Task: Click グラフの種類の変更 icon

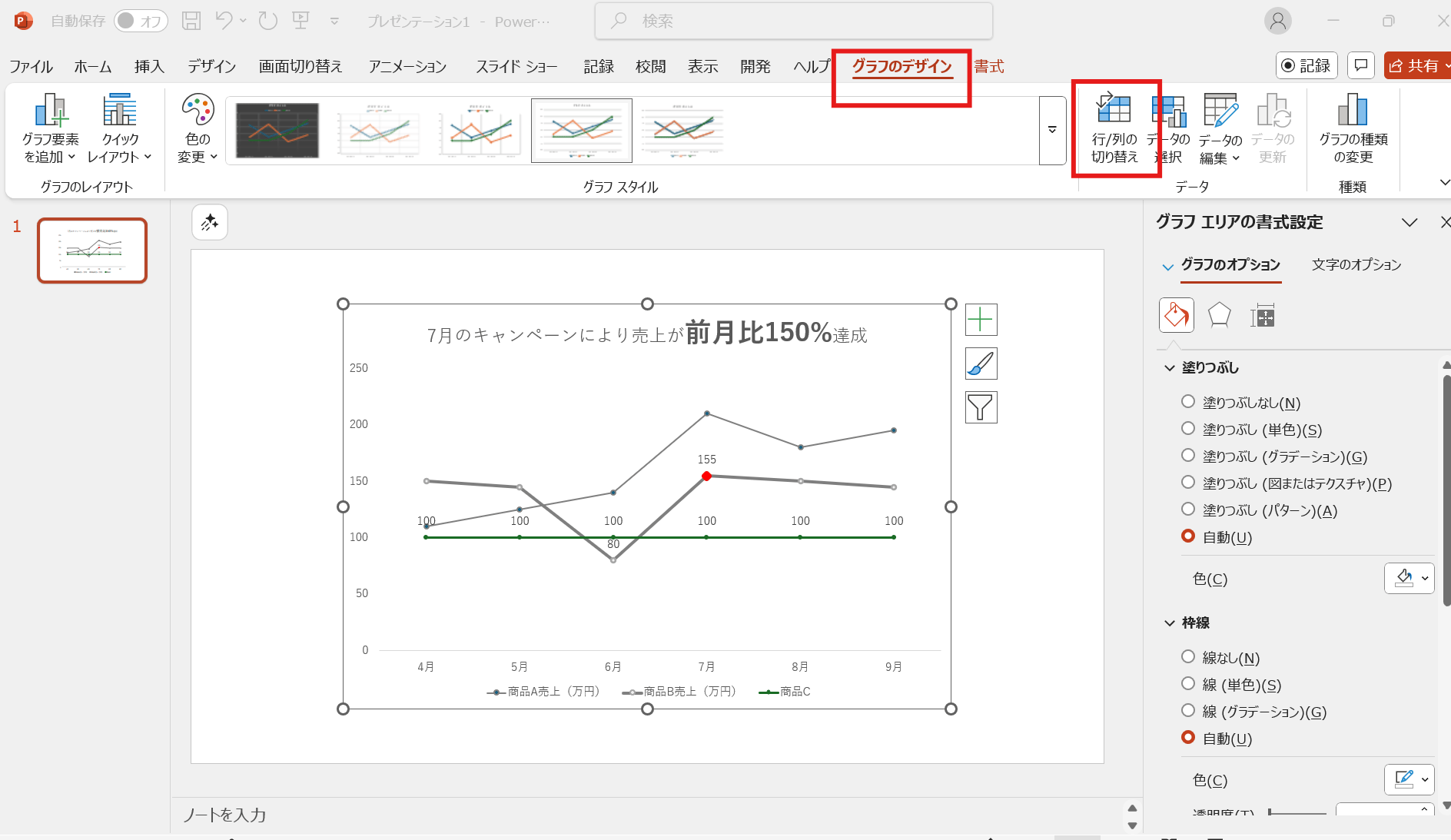Action: tap(1353, 131)
